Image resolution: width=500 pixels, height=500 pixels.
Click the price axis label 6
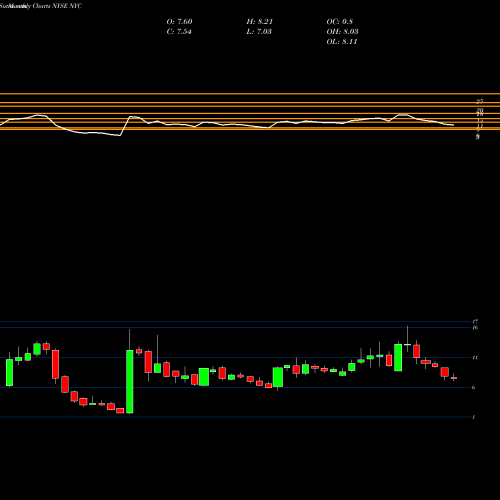point(474,387)
